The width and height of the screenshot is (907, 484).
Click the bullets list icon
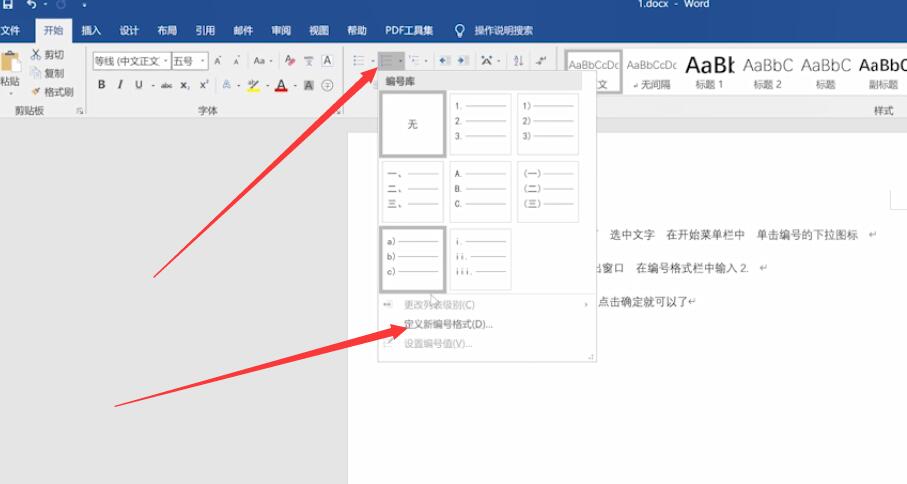click(x=359, y=60)
